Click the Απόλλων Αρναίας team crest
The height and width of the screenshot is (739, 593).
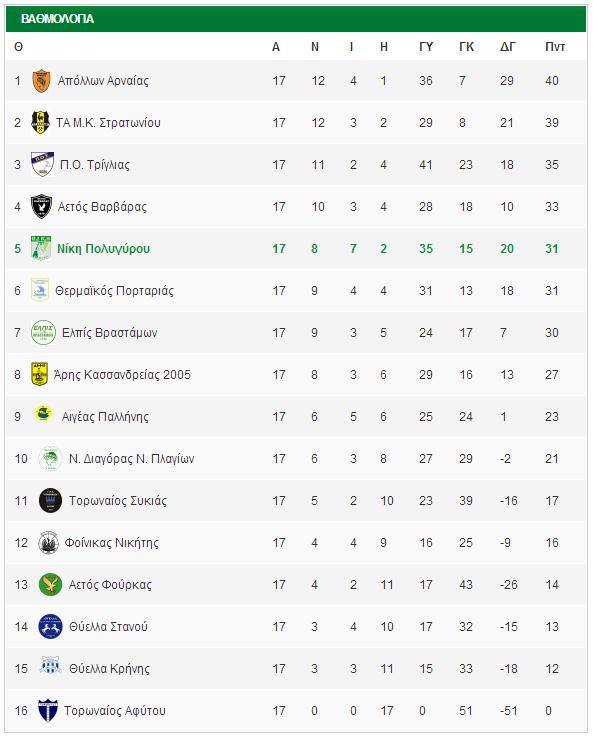pyautogui.click(x=41, y=81)
